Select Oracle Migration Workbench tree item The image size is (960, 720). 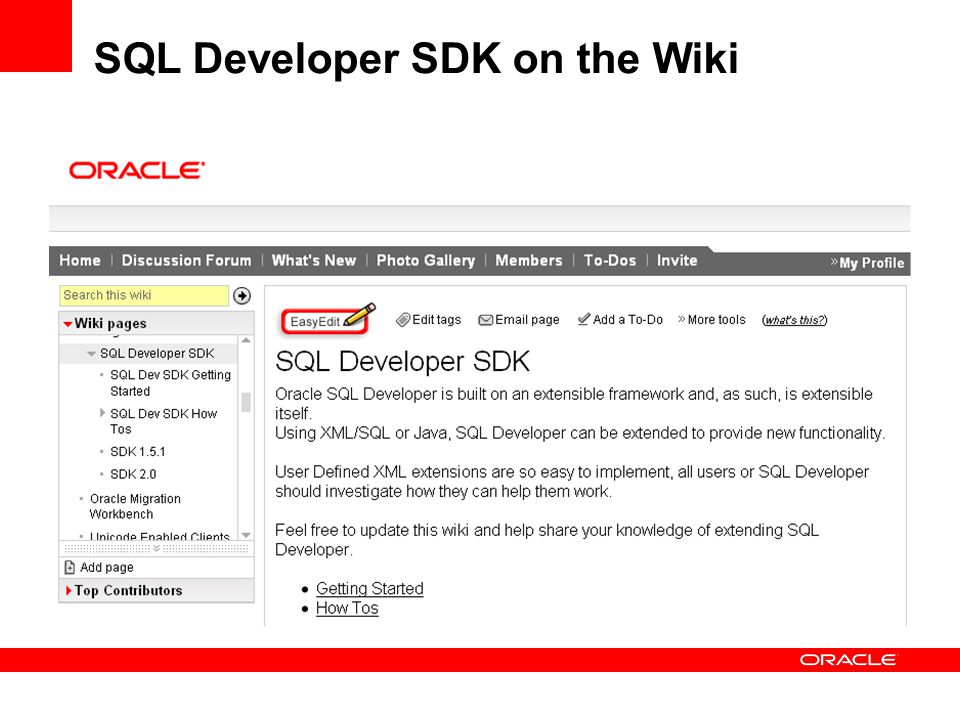[135, 506]
